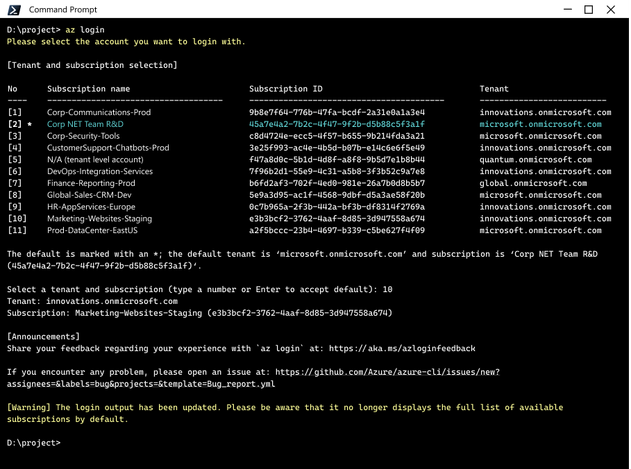Image resolution: width=631 pixels, height=469 pixels.
Task: Click the 'Subscription ID' column header
Action: pyautogui.click(x=286, y=89)
